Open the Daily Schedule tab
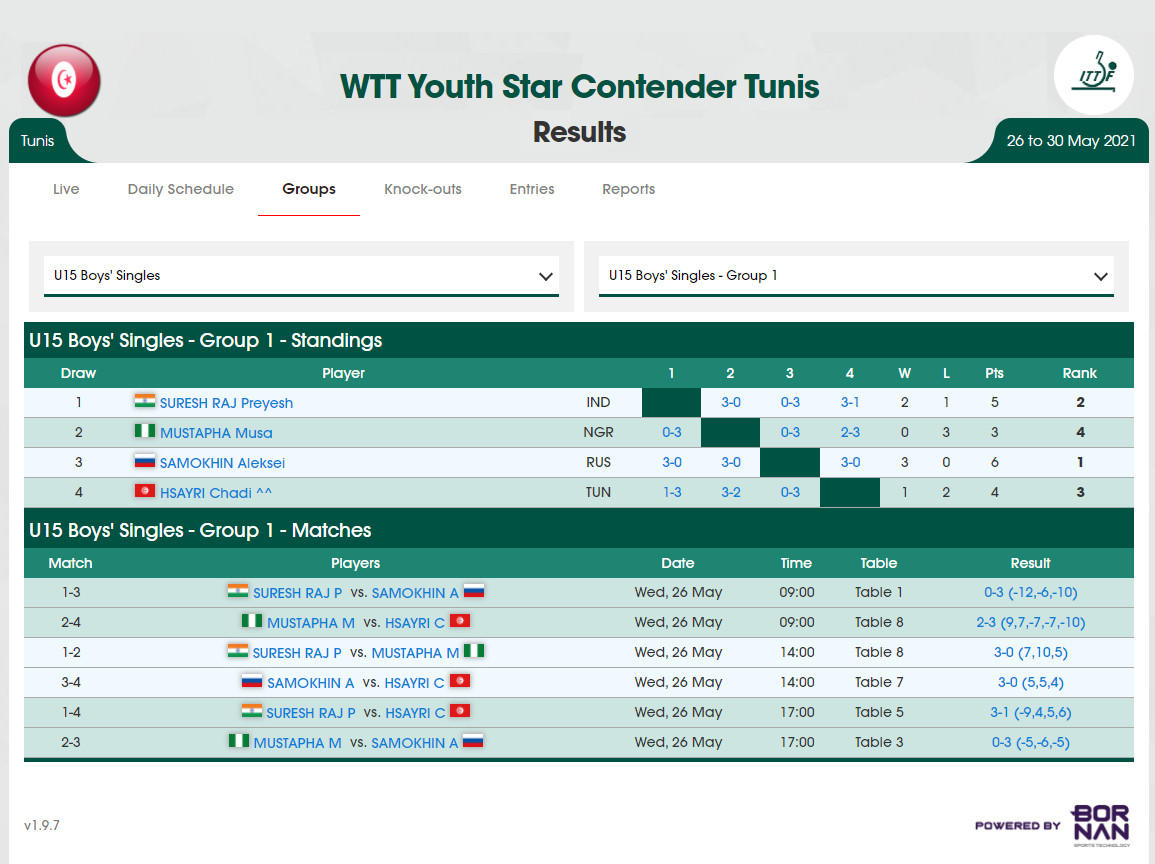 tap(180, 189)
